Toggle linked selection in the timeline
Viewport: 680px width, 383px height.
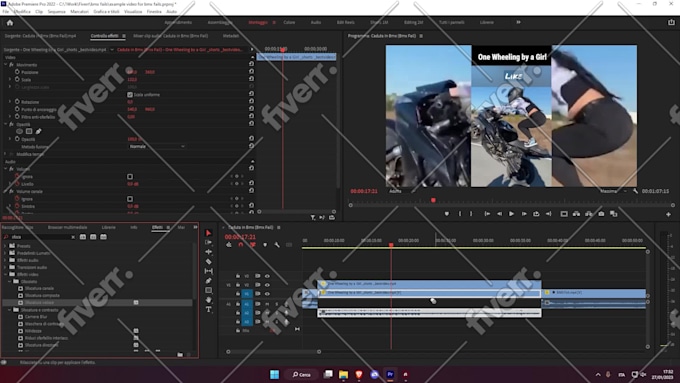pos(253,245)
